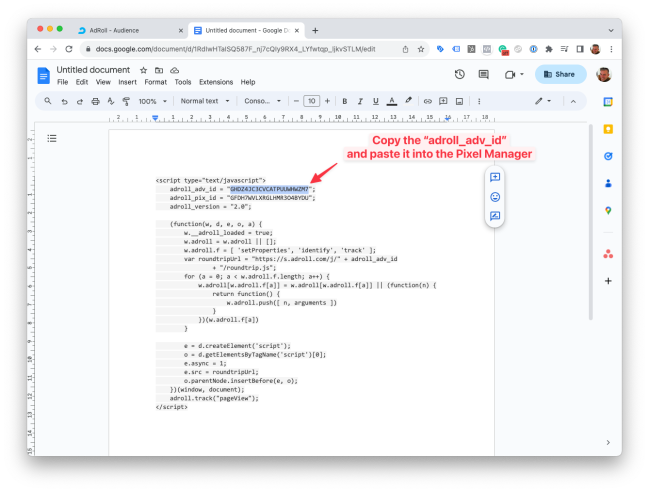Image resolution: width=649 pixels, height=492 pixels.
Task: Open the zoom 100% dropdown
Action: (153, 101)
